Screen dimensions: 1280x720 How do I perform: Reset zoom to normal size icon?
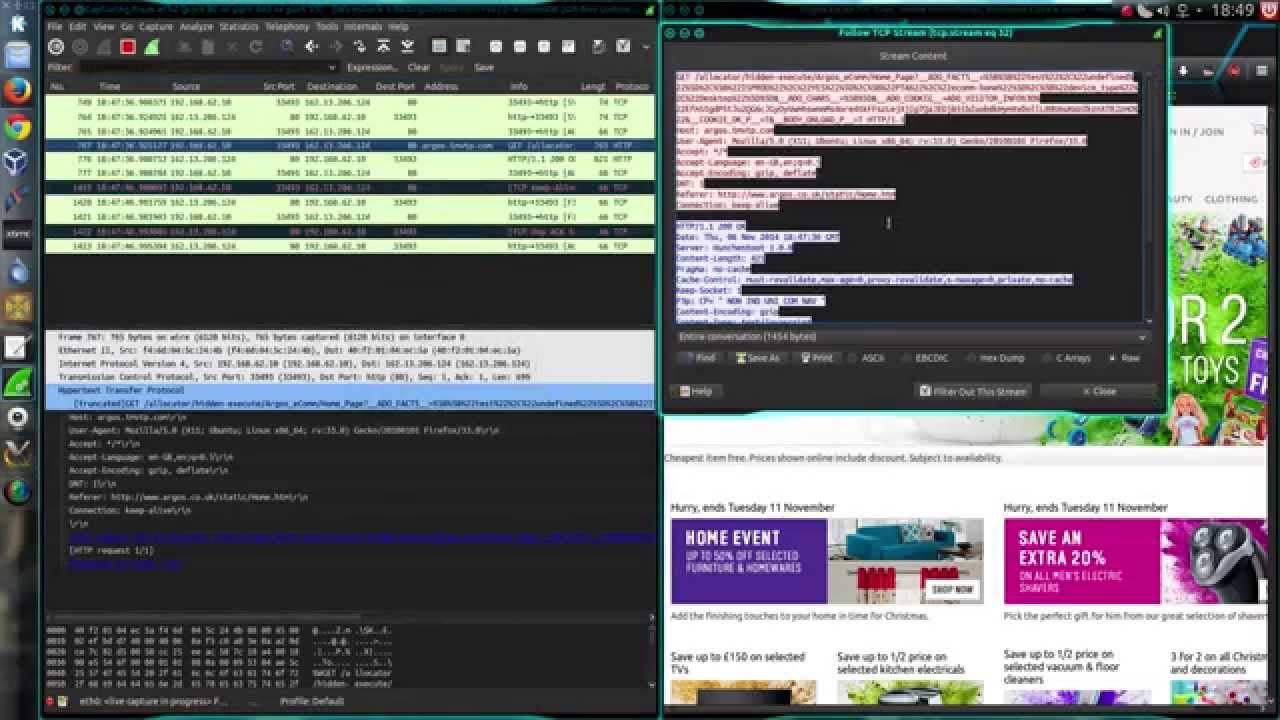click(544, 47)
